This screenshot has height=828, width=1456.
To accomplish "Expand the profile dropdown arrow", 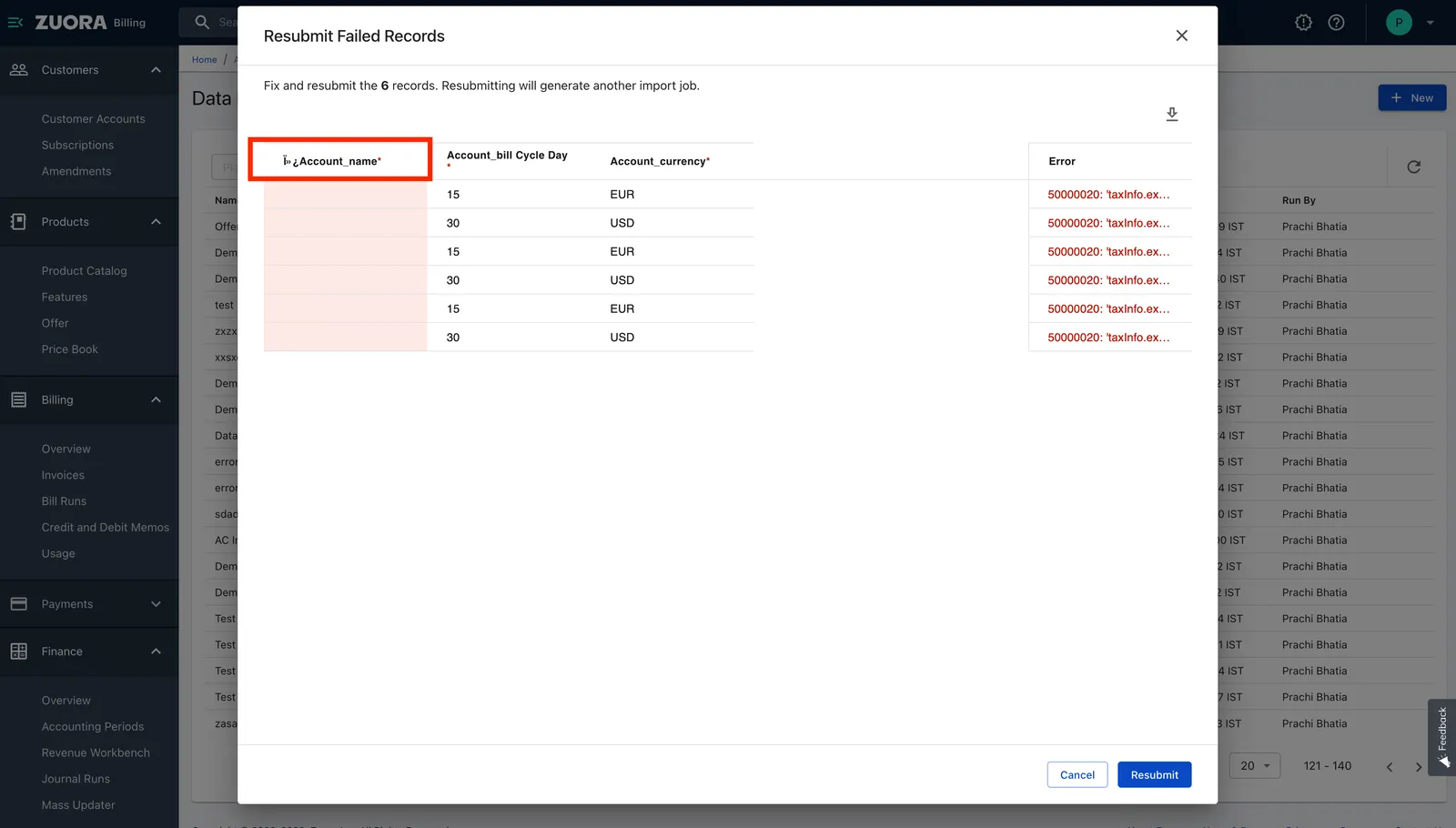I will click(1430, 23).
